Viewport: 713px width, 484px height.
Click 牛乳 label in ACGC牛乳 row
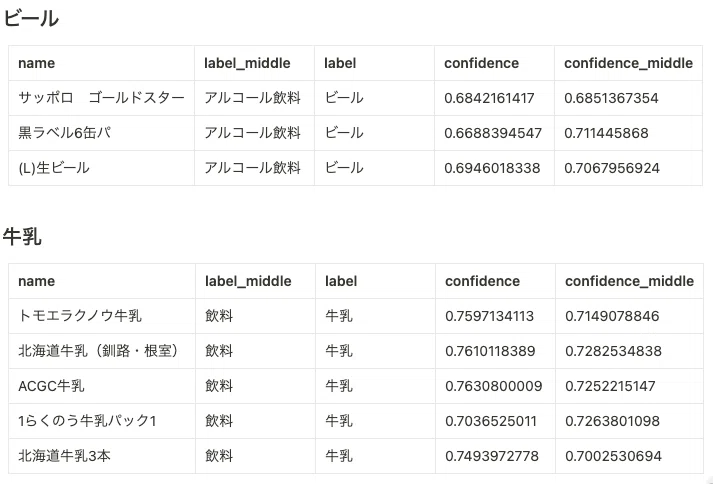(339, 386)
